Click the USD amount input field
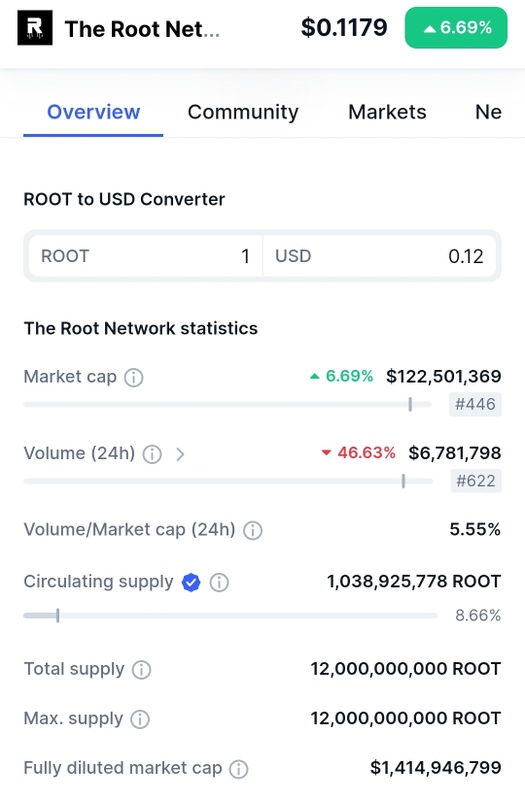Viewport: 525px width, 800px height. pyautogui.click(x=380, y=256)
